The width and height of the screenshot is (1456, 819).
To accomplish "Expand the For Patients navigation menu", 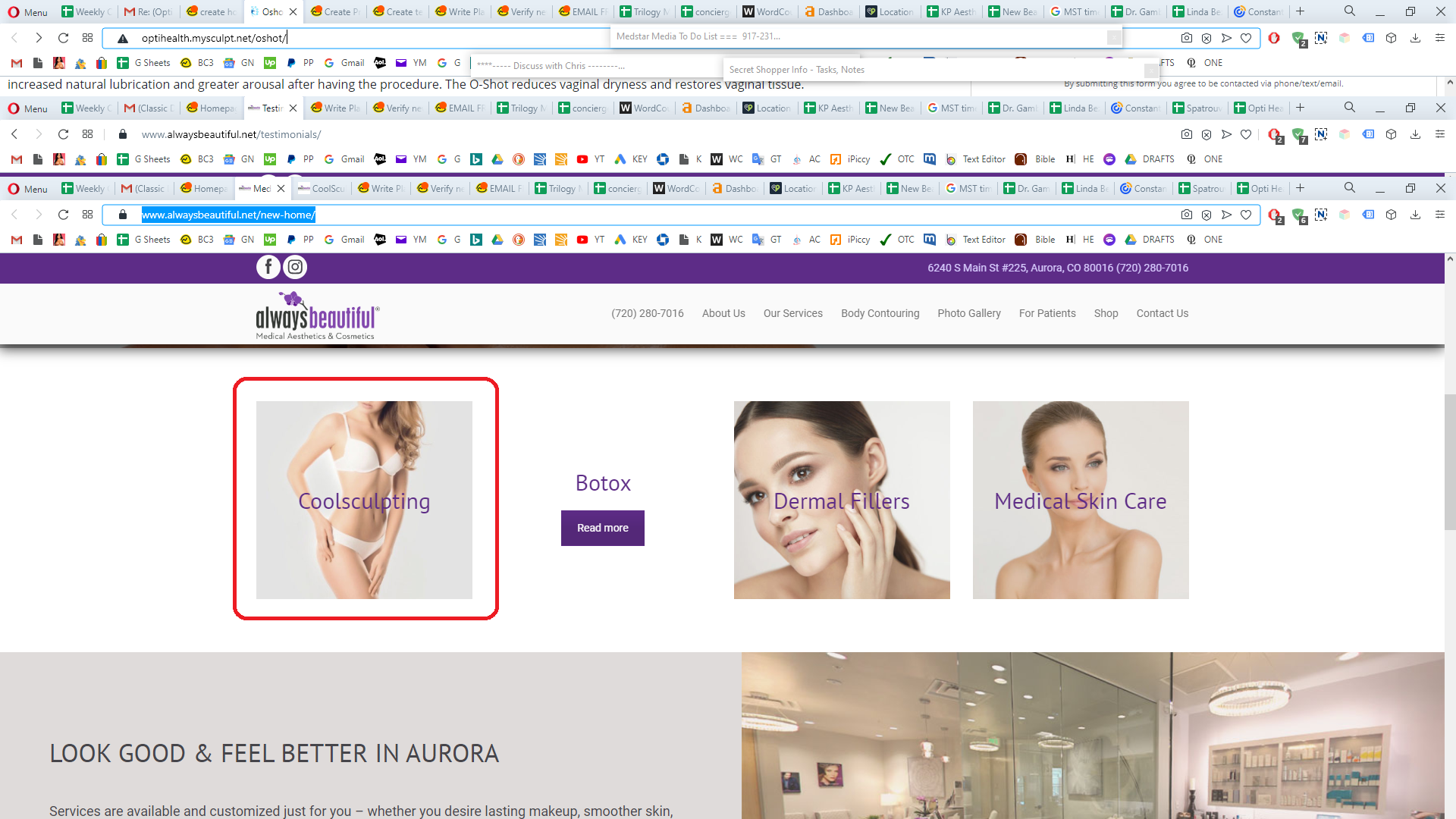I will 1047,313.
